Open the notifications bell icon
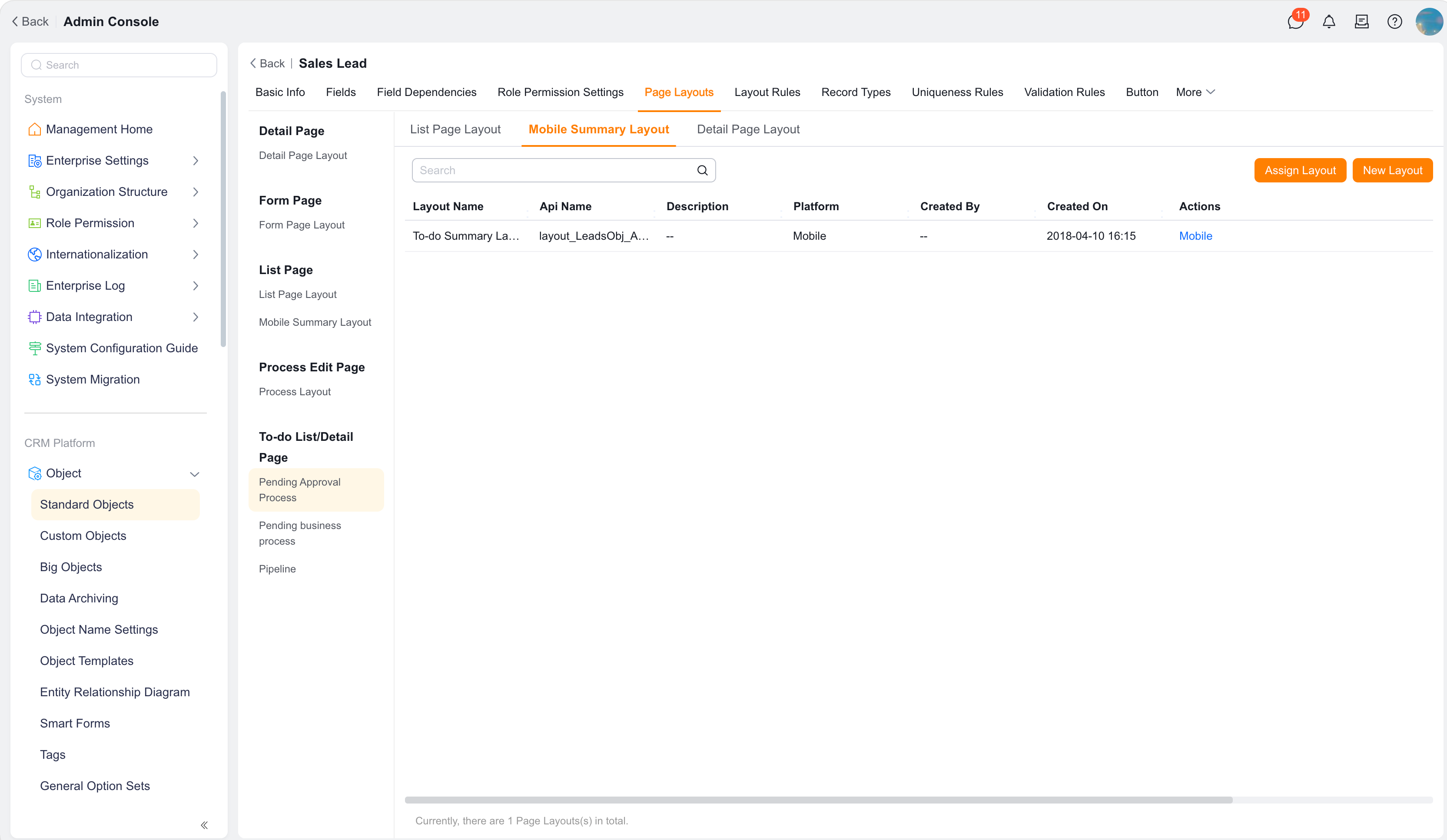The image size is (1447, 840). (x=1329, y=22)
